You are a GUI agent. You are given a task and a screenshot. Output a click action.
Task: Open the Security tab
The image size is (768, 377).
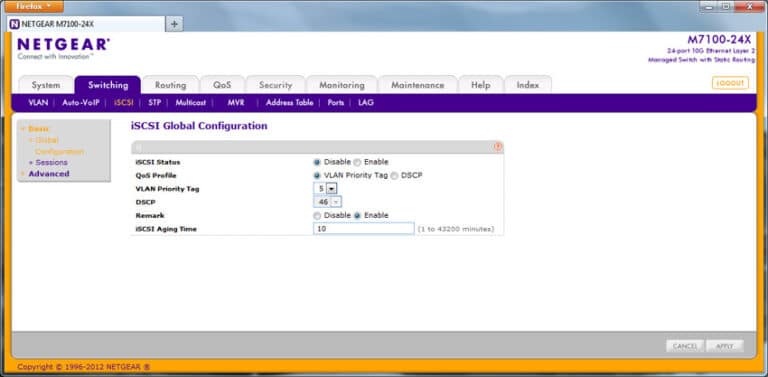point(275,85)
